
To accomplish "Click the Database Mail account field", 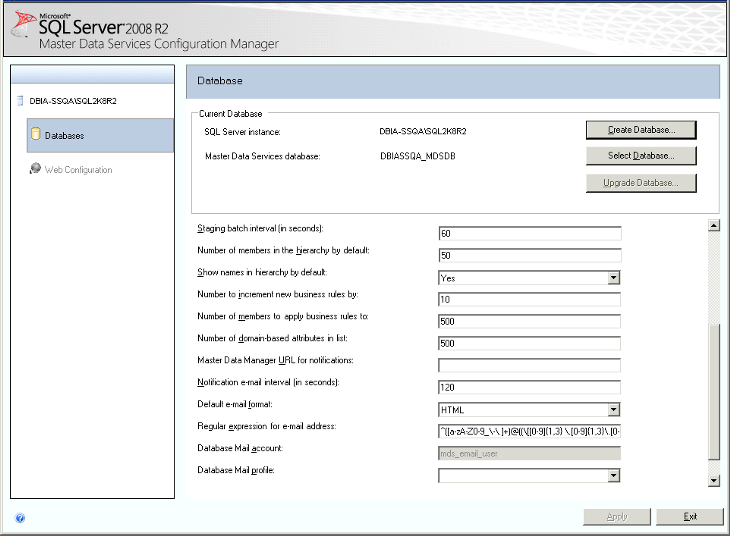I will [x=529, y=454].
